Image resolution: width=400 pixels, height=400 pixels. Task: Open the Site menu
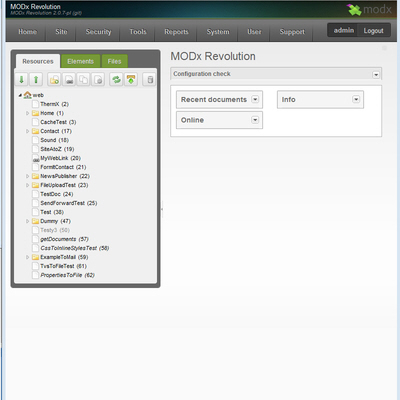point(61,32)
